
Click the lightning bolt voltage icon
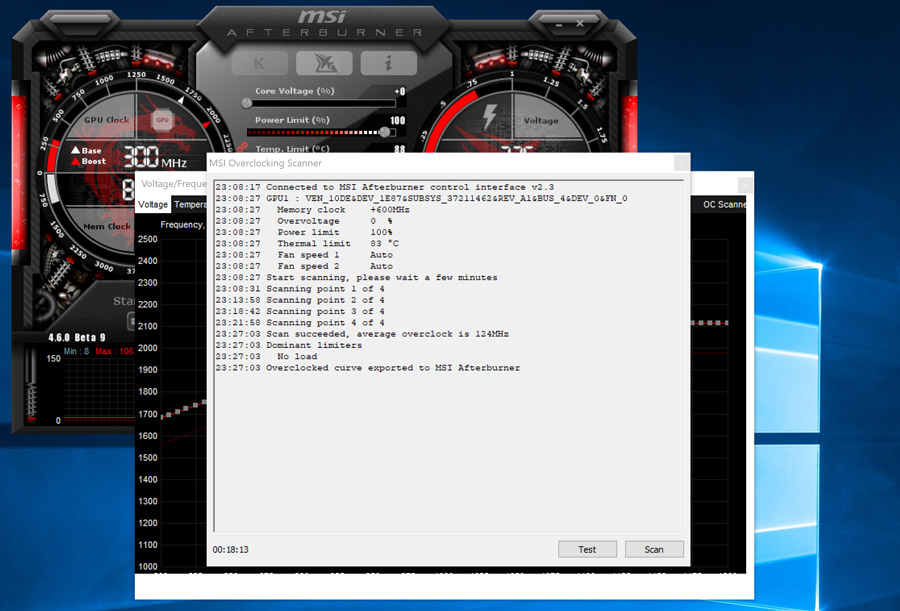tap(491, 113)
